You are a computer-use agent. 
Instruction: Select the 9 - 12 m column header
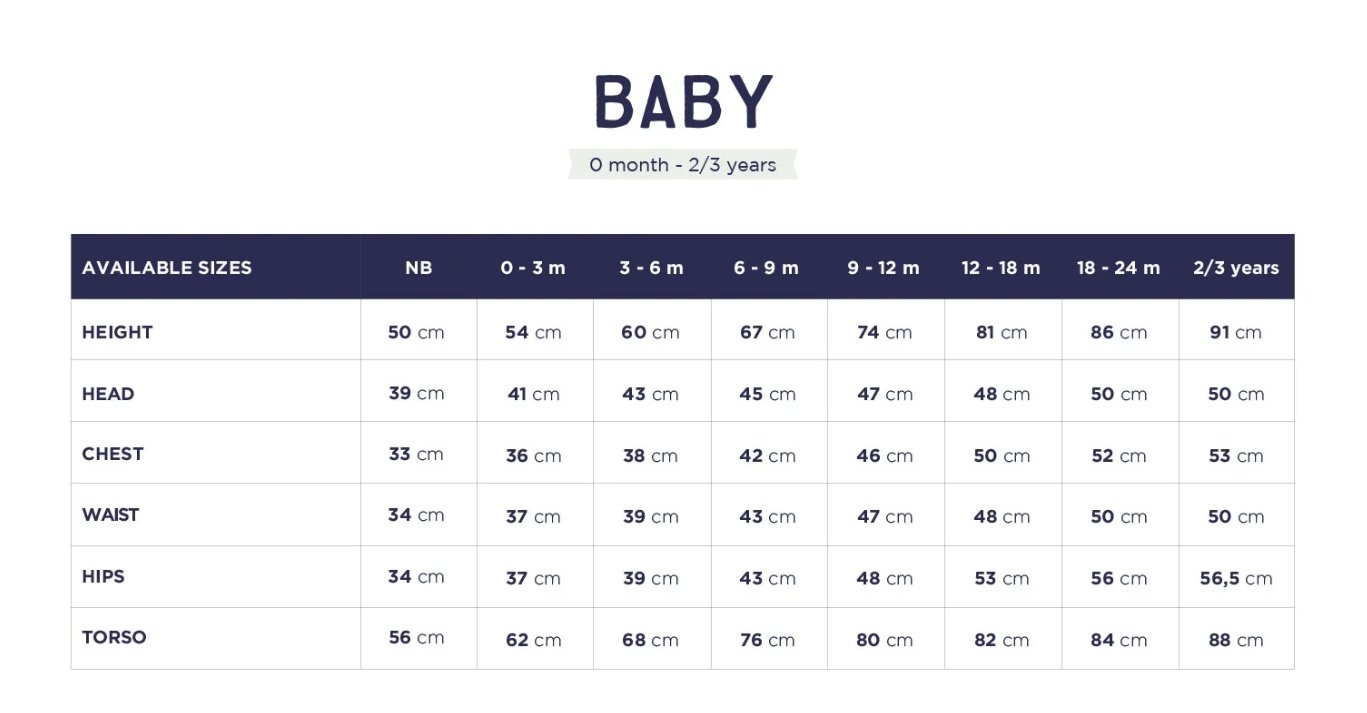[884, 268]
